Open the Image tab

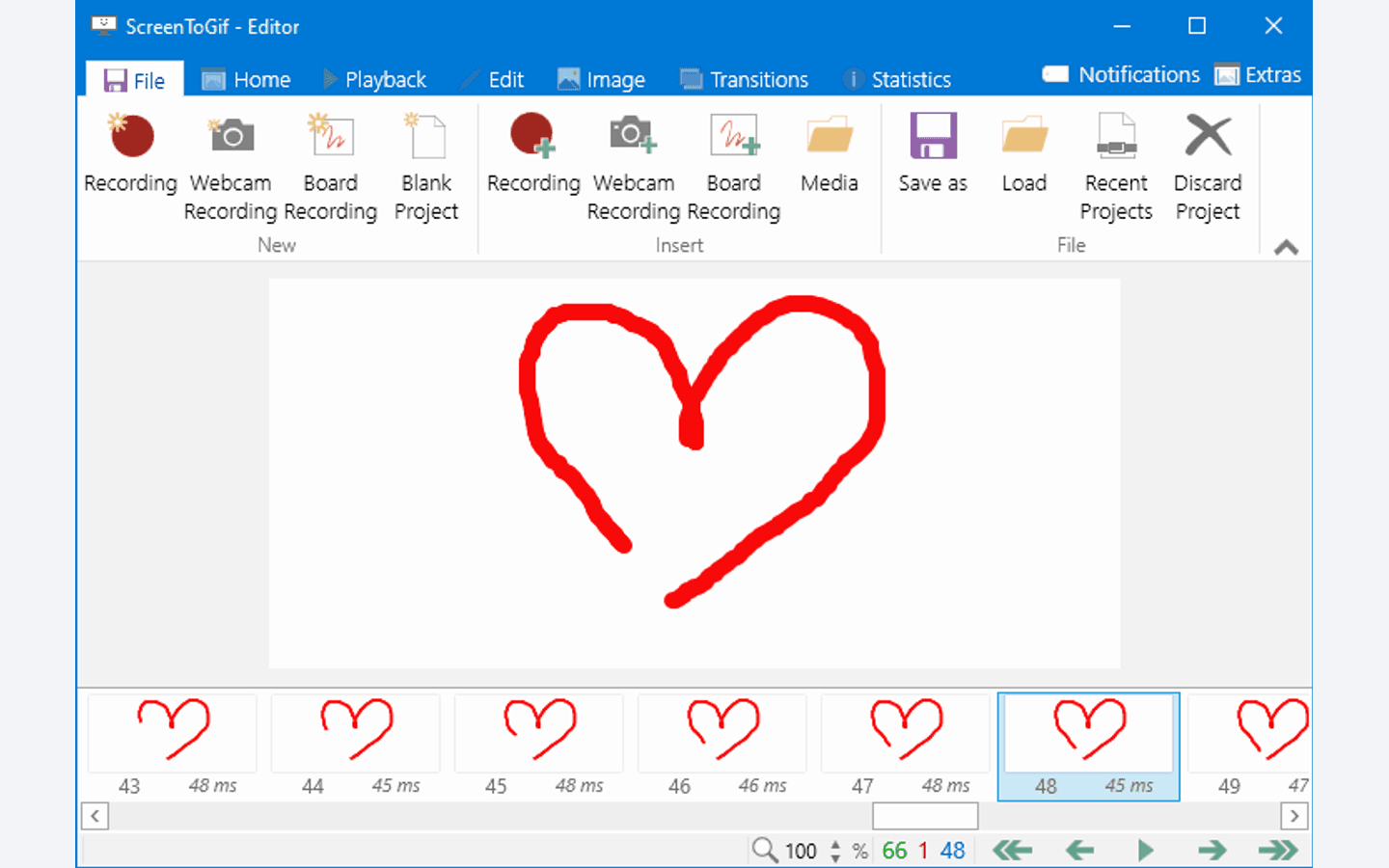pos(602,80)
